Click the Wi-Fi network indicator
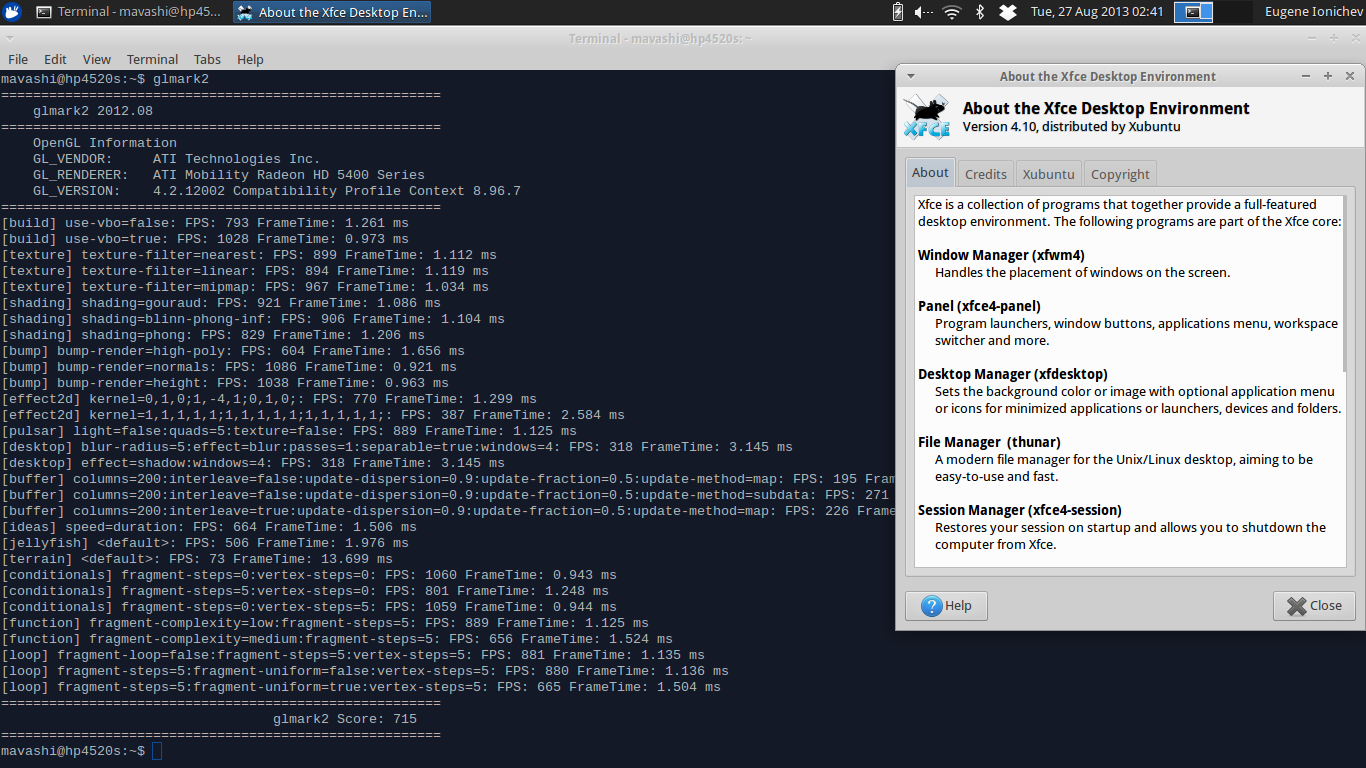This screenshot has height=768, width=1366. (951, 12)
